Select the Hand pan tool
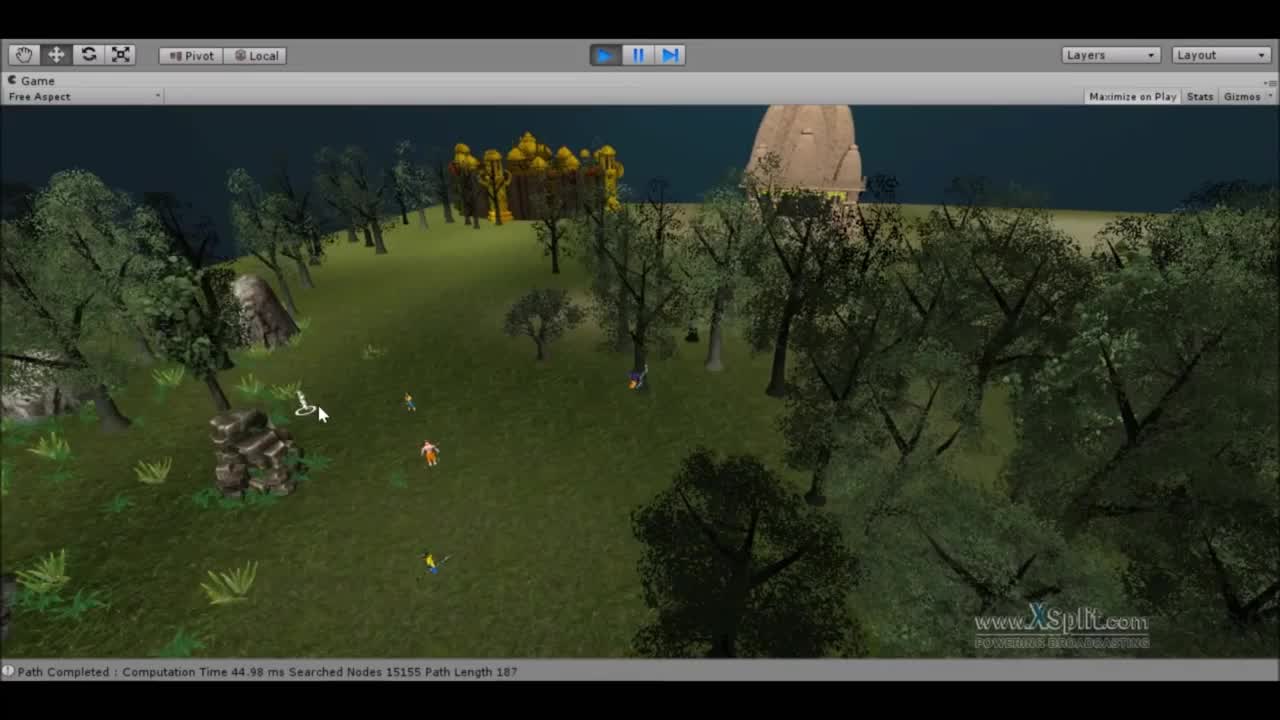The image size is (1280, 720). pos(24,54)
